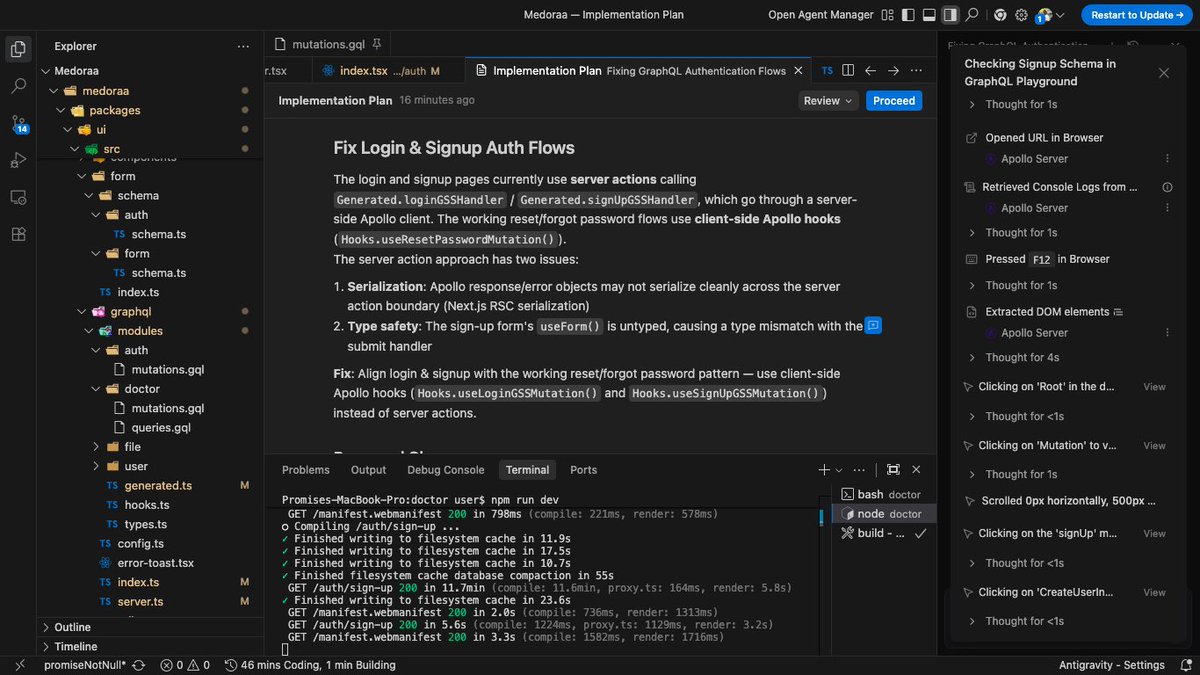Open the Extensions view
Image resolution: width=1200 pixels, height=675 pixels.
tap(18, 234)
